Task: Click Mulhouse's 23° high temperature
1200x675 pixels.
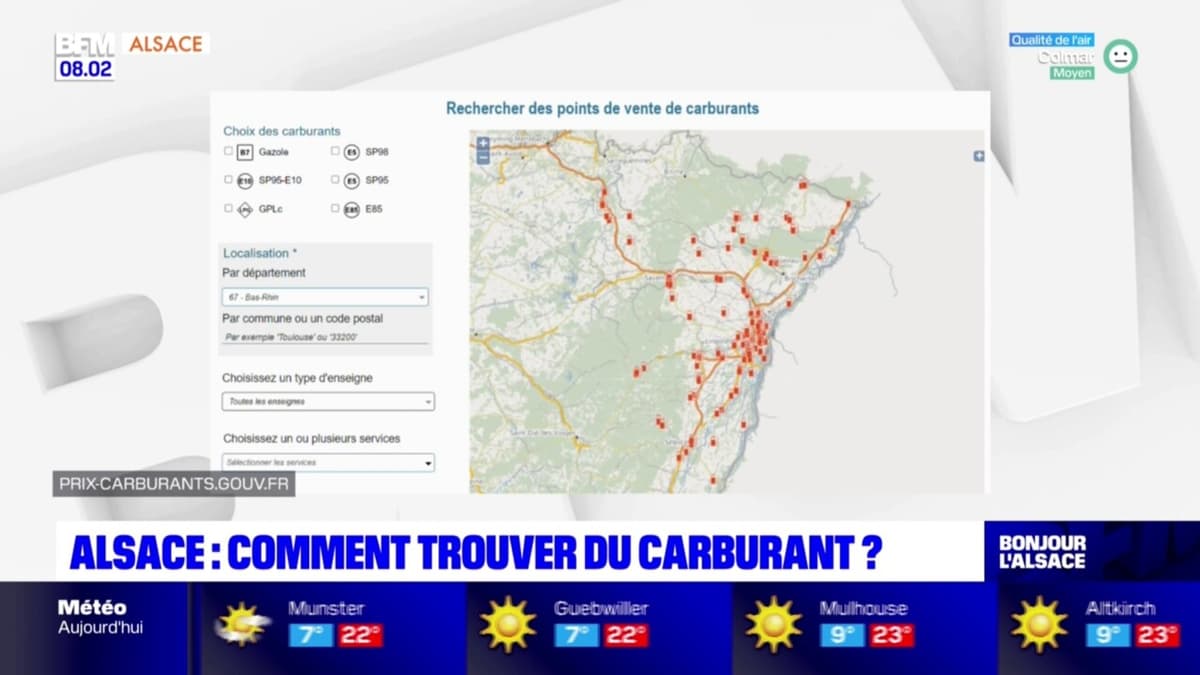Action: coord(891,636)
